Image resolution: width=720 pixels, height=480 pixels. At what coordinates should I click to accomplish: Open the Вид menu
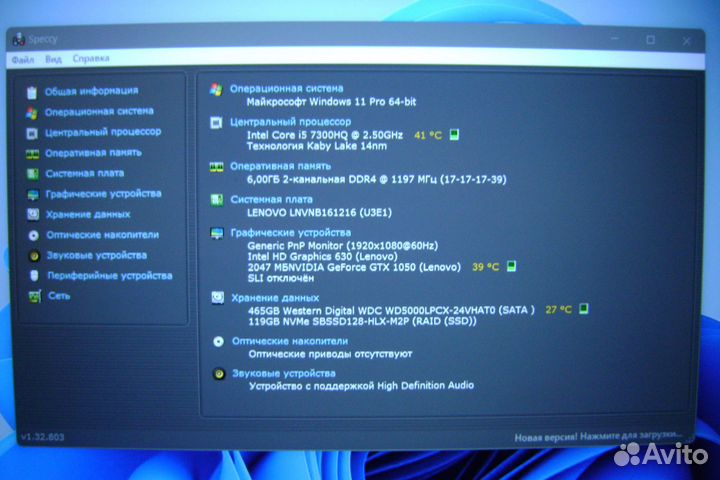(x=53, y=59)
